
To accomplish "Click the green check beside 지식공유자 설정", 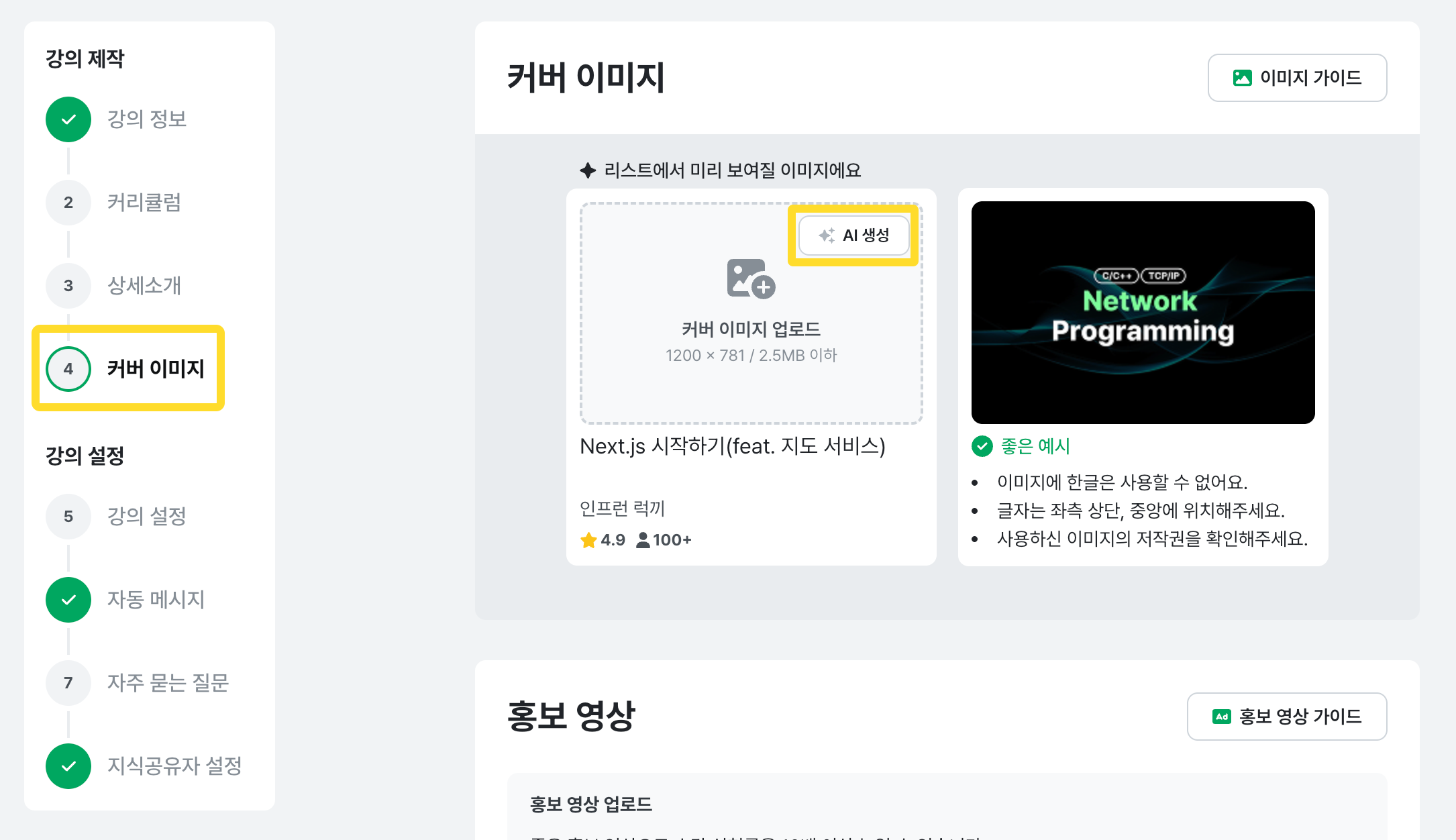I will pos(68,766).
